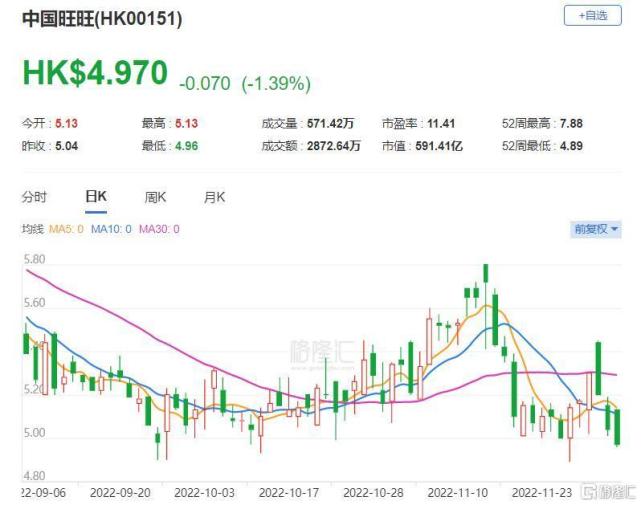Click the 2022-09-20 date on the axis

tap(120, 493)
